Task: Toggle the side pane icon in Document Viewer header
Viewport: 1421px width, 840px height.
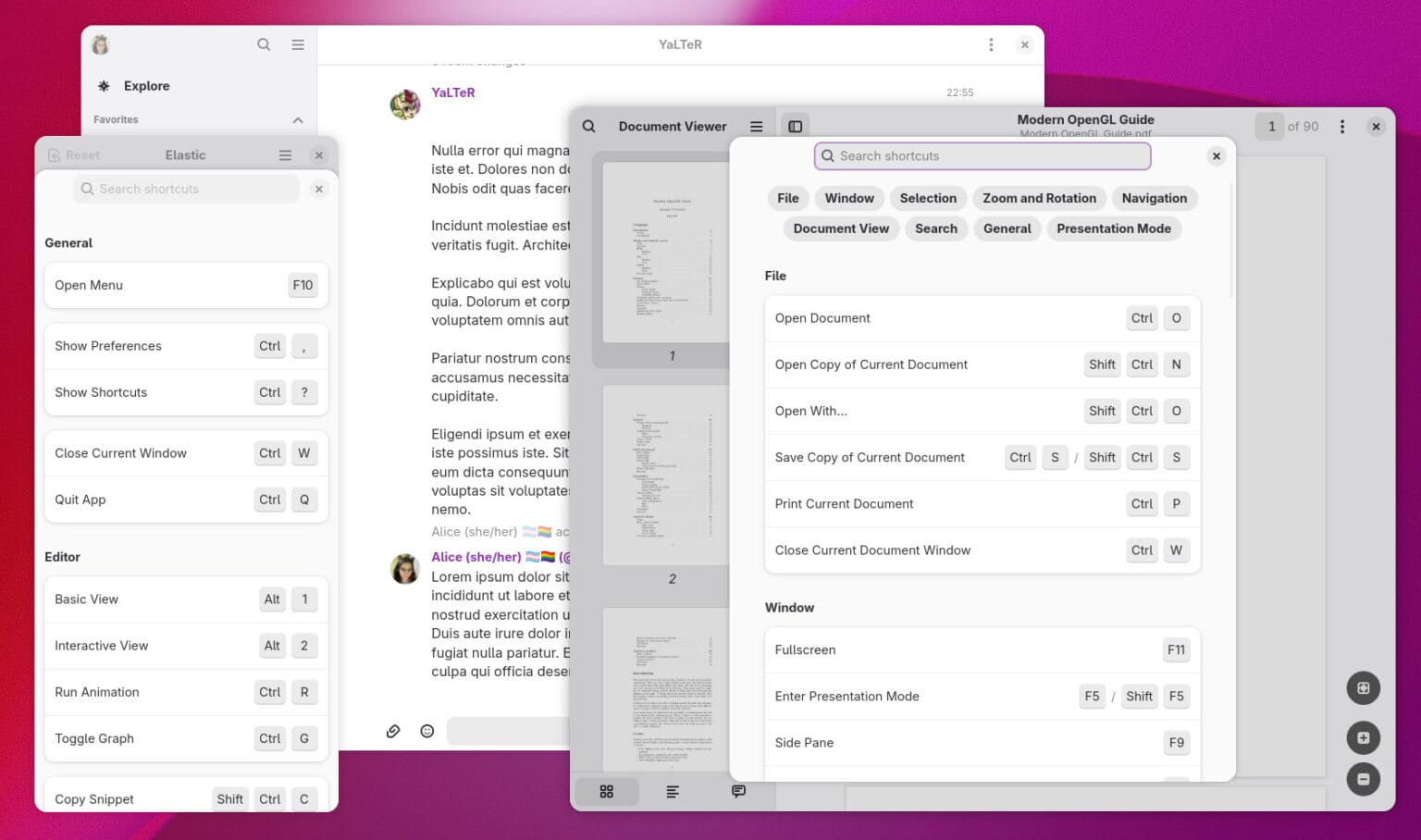Action: (795, 126)
